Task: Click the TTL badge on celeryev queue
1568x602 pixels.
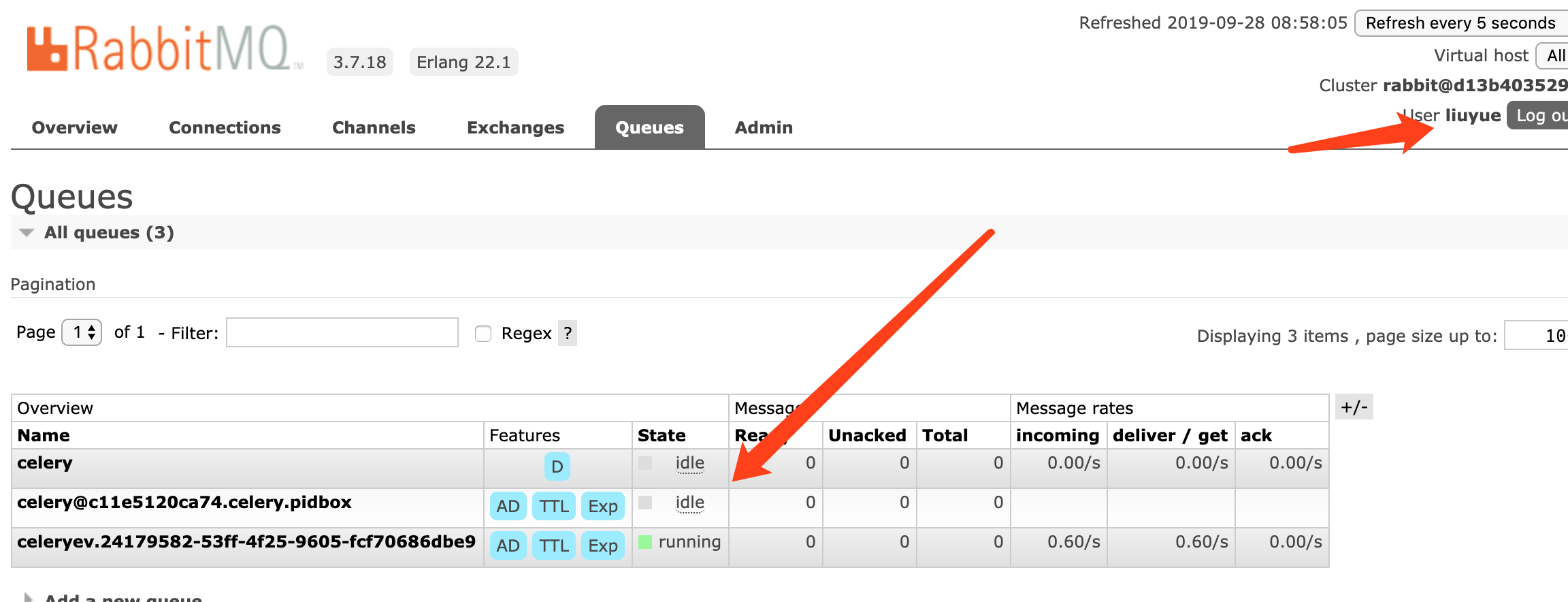Action: click(x=554, y=545)
